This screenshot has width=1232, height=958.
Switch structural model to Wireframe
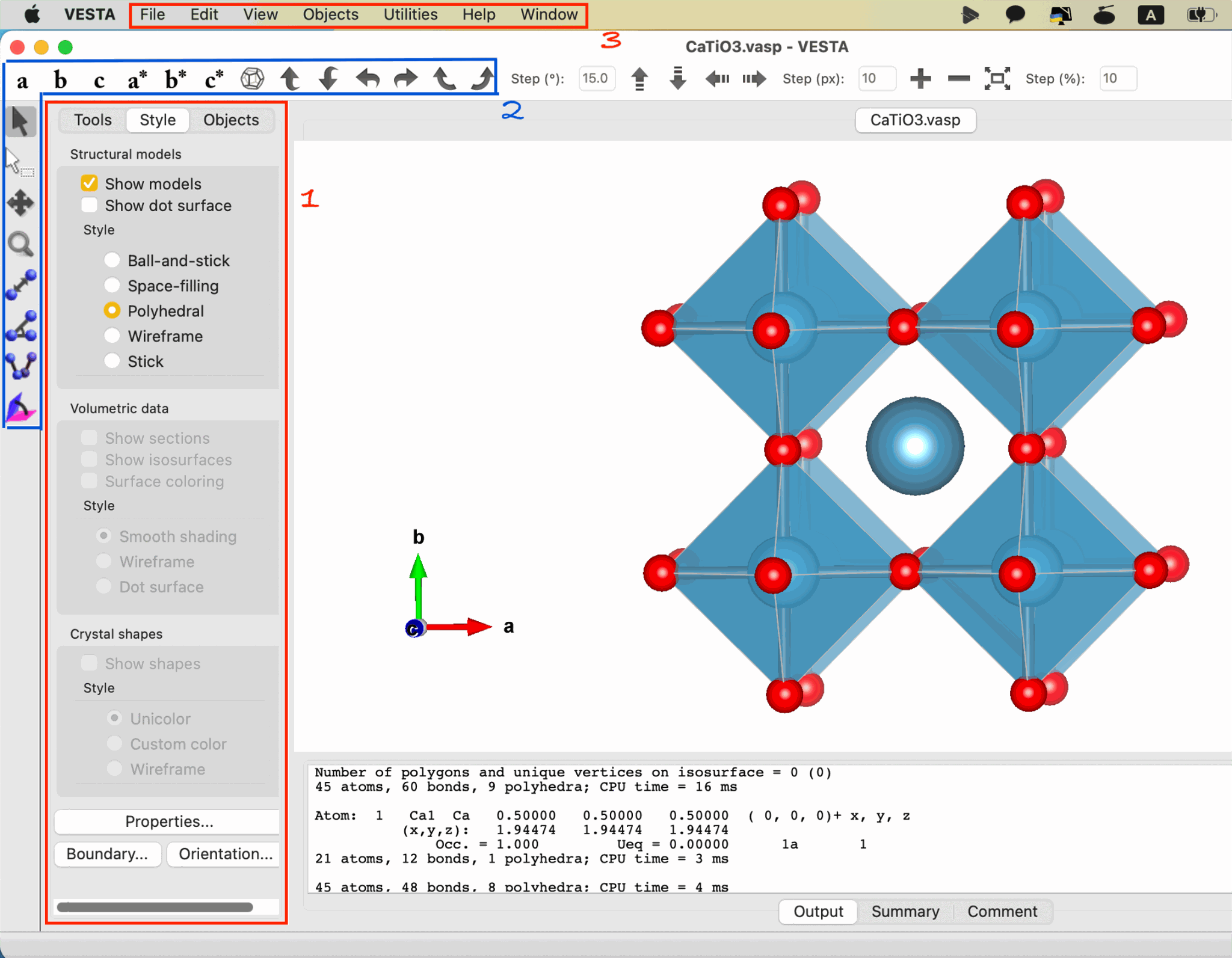[x=112, y=336]
